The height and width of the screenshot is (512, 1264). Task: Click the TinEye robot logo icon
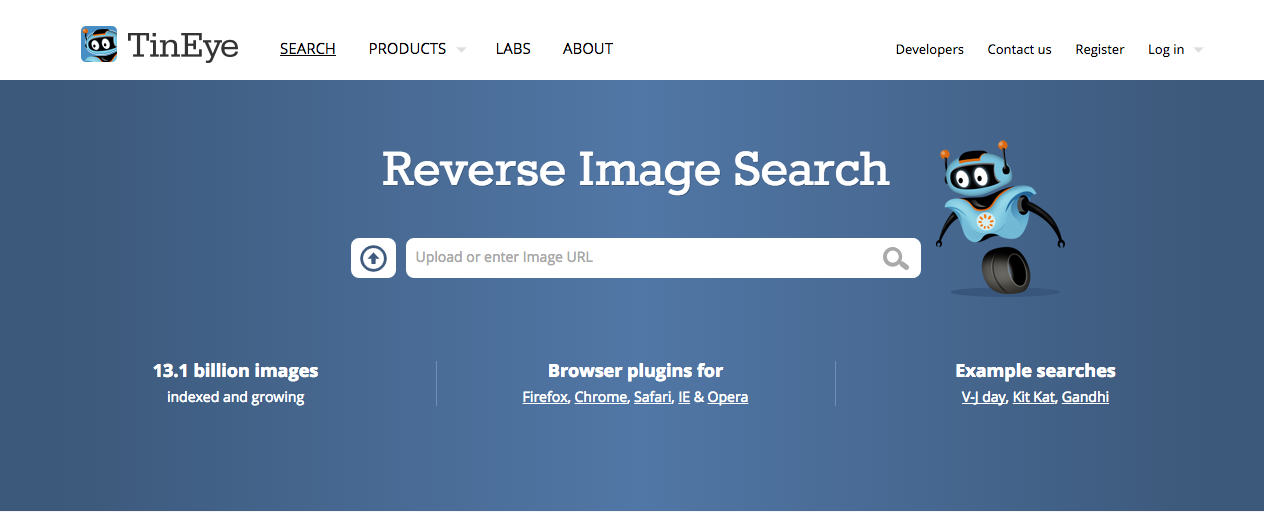tap(99, 44)
